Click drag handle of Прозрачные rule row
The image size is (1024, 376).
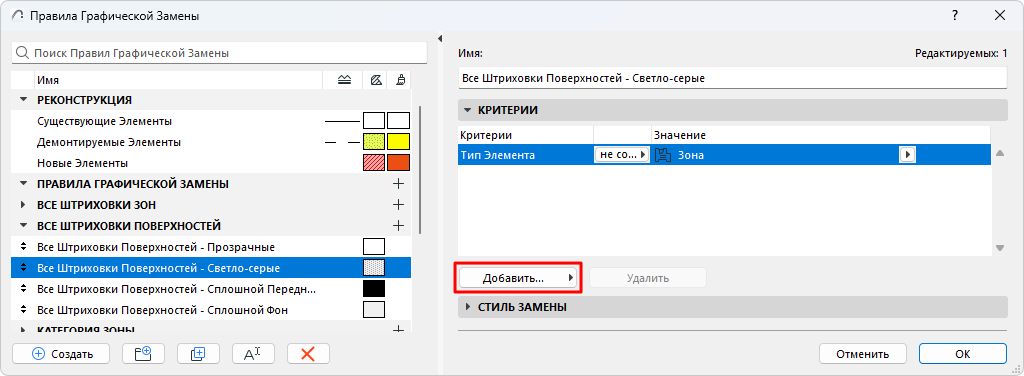coord(24,247)
